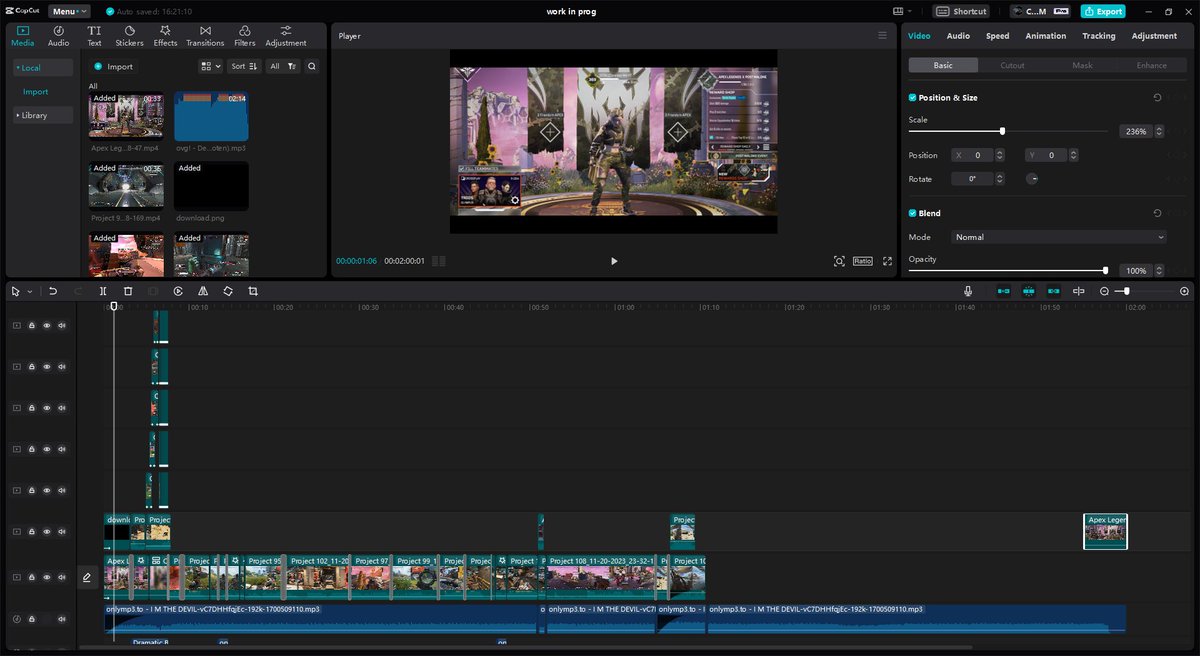Click the Import button in media panel
The width and height of the screenshot is (1200, 656).
(114, 66)
